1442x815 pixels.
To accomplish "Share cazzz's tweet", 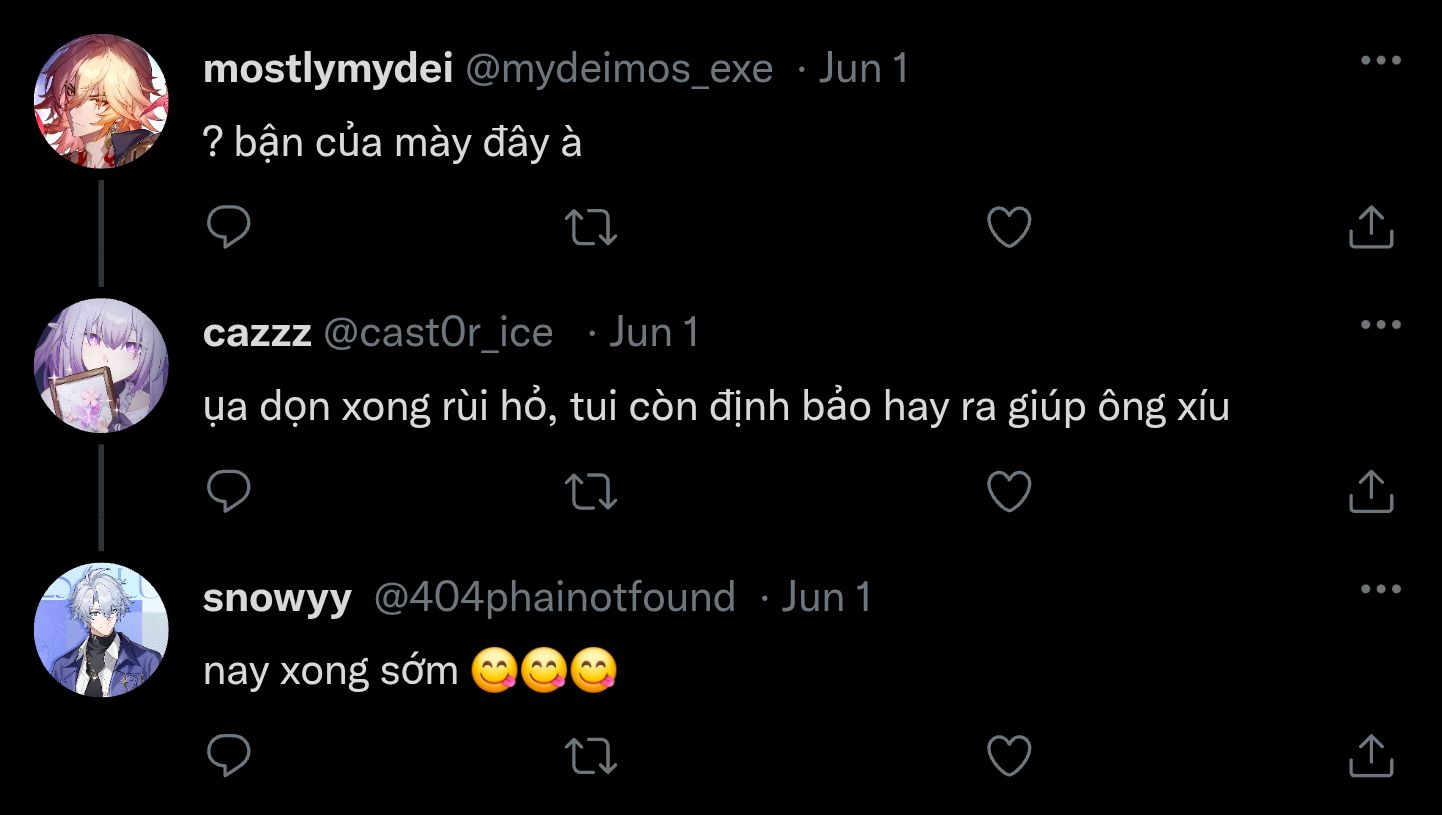I will point(1371,491).
